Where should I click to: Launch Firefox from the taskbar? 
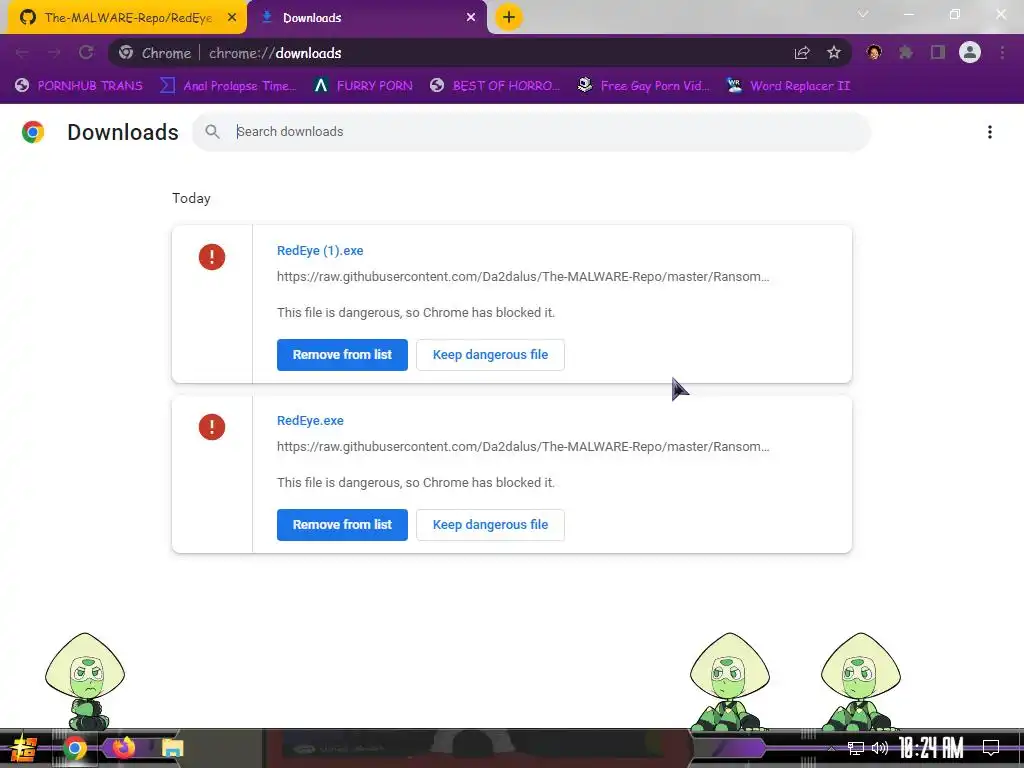123,748
